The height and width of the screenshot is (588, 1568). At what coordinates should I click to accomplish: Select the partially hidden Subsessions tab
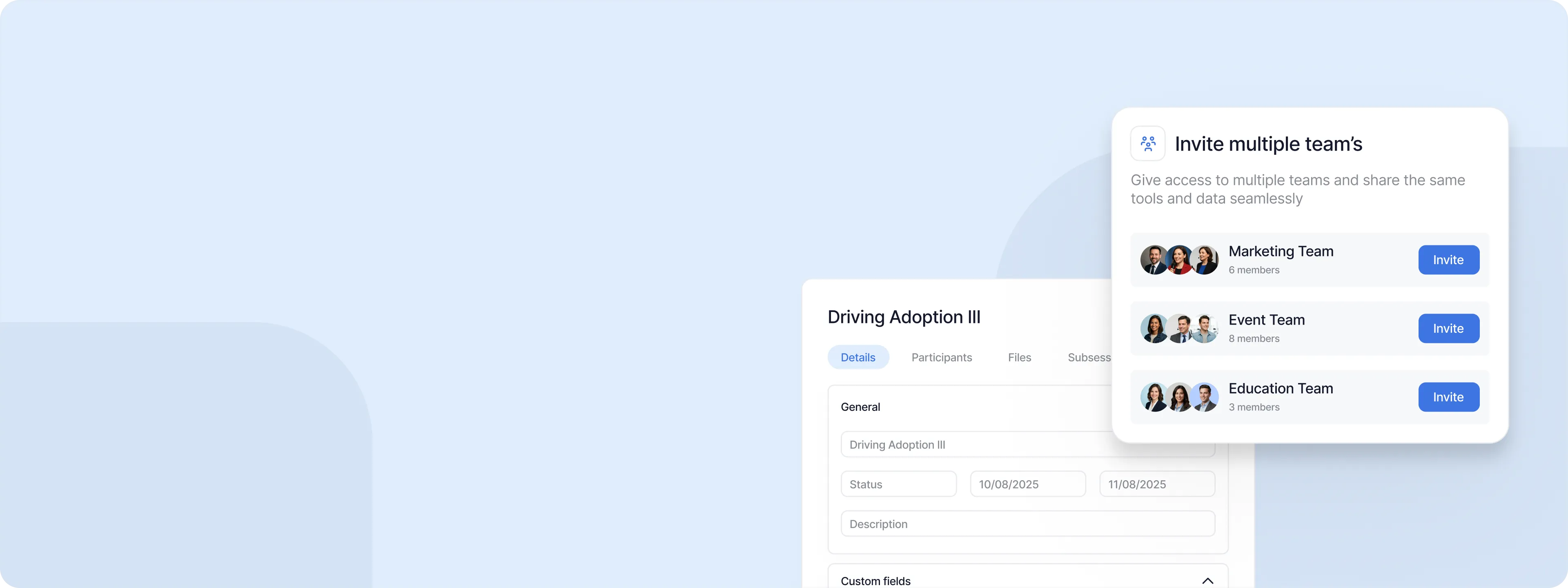[x=1088, y=357]
